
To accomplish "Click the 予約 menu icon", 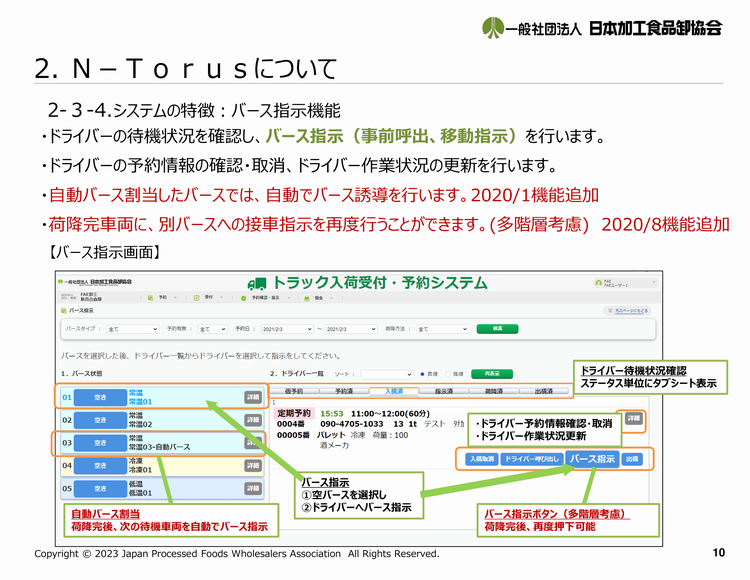I will point(150,298).
